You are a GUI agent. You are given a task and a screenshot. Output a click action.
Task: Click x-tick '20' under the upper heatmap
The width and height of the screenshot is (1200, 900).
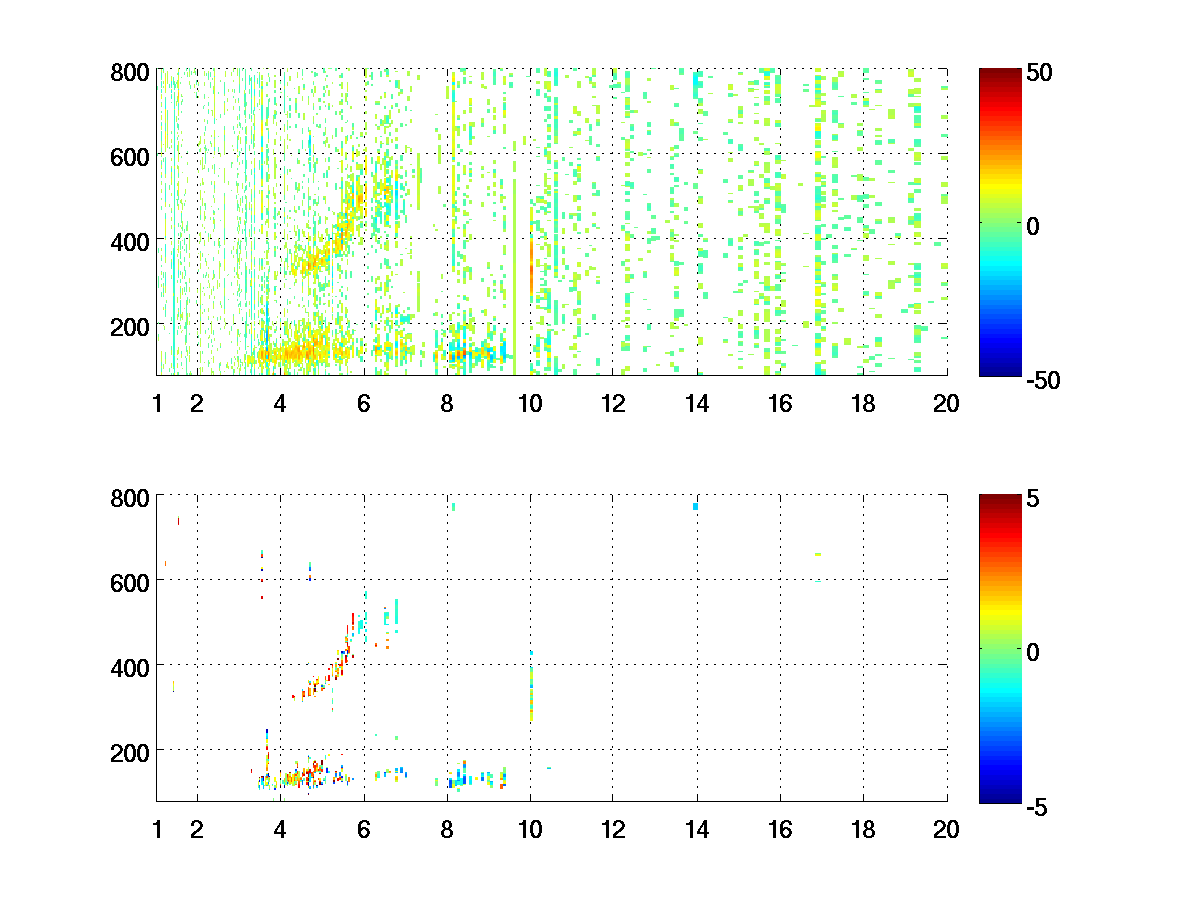[946, 404]
